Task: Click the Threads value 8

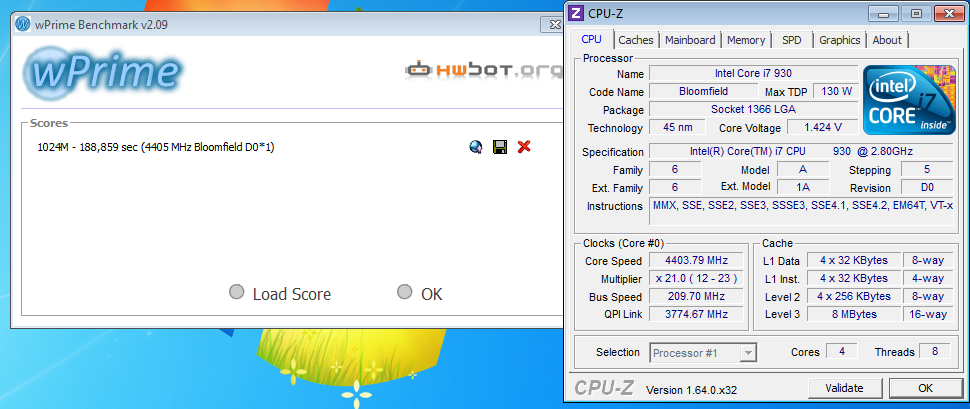Action: pyautogui.click(x=935, y=351)
